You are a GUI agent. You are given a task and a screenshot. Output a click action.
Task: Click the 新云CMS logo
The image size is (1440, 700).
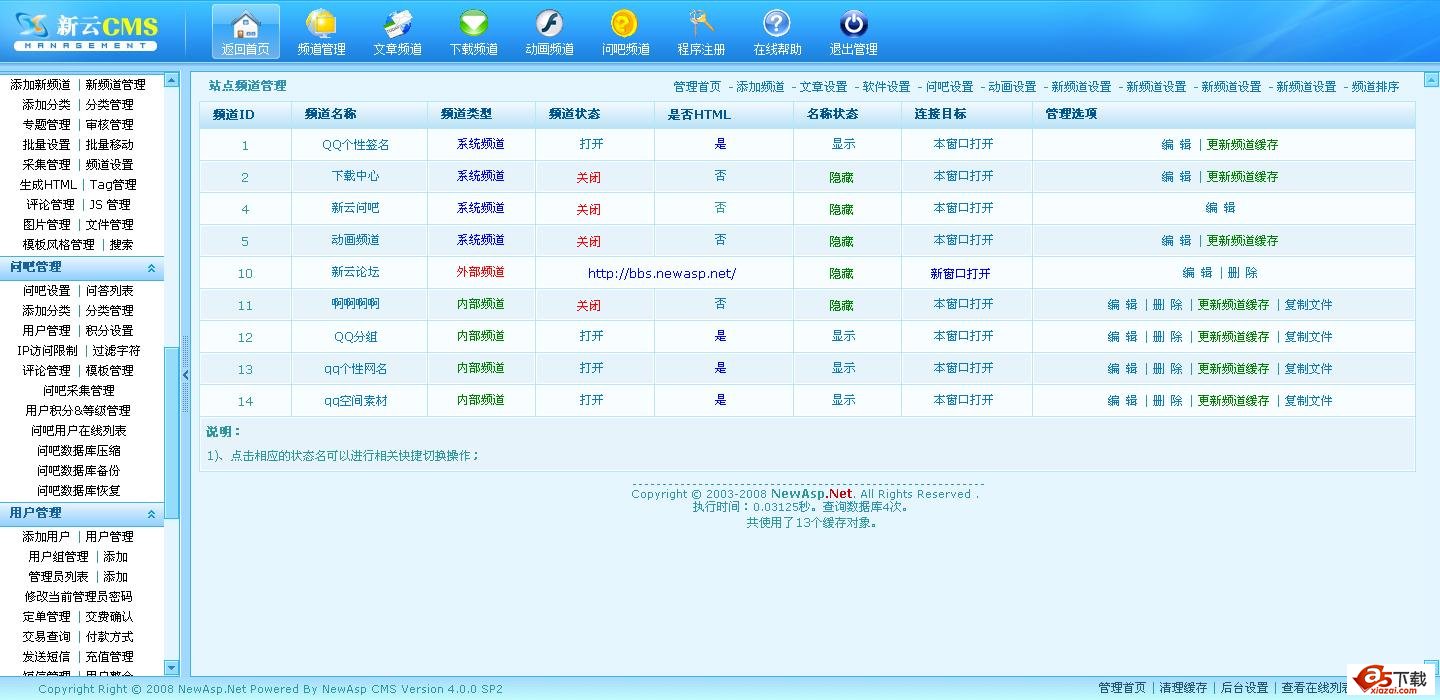[x=86, y=31]
